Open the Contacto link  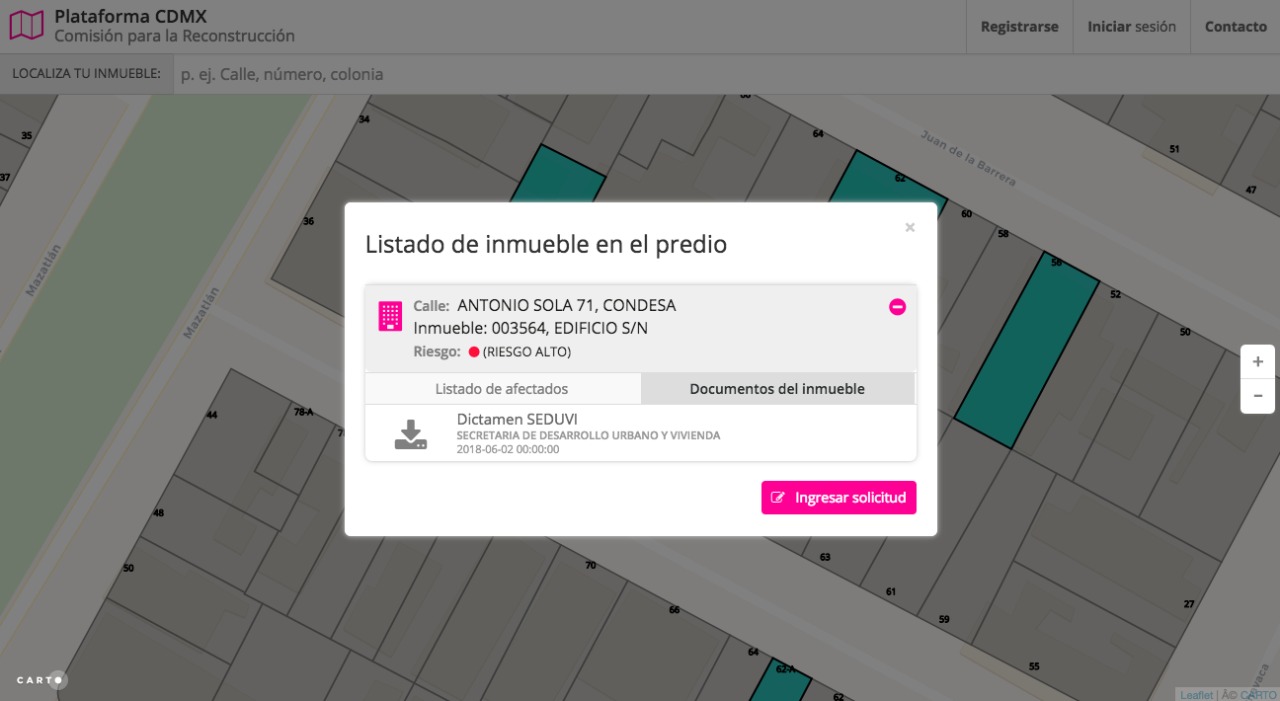click(1235, 27)
